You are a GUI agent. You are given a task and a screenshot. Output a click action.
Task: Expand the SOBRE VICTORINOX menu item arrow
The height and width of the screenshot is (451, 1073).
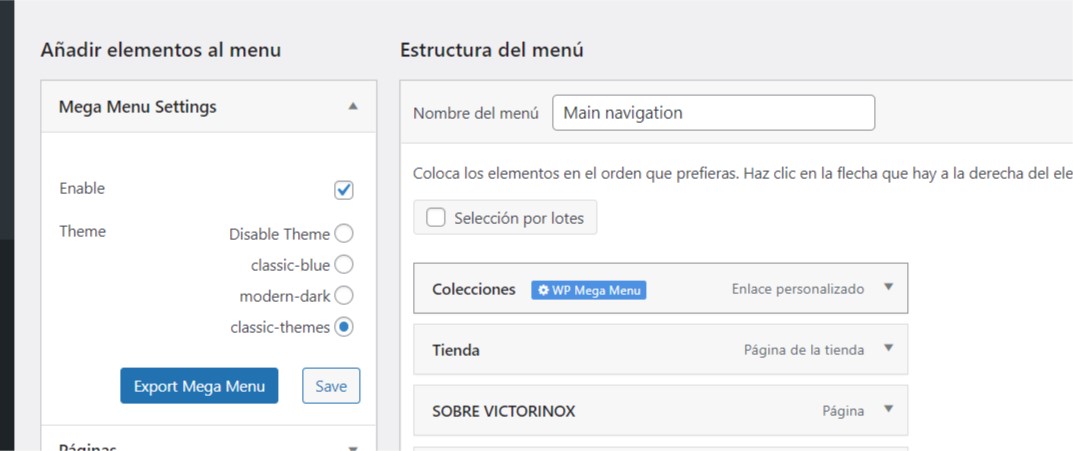click(888, 409)
